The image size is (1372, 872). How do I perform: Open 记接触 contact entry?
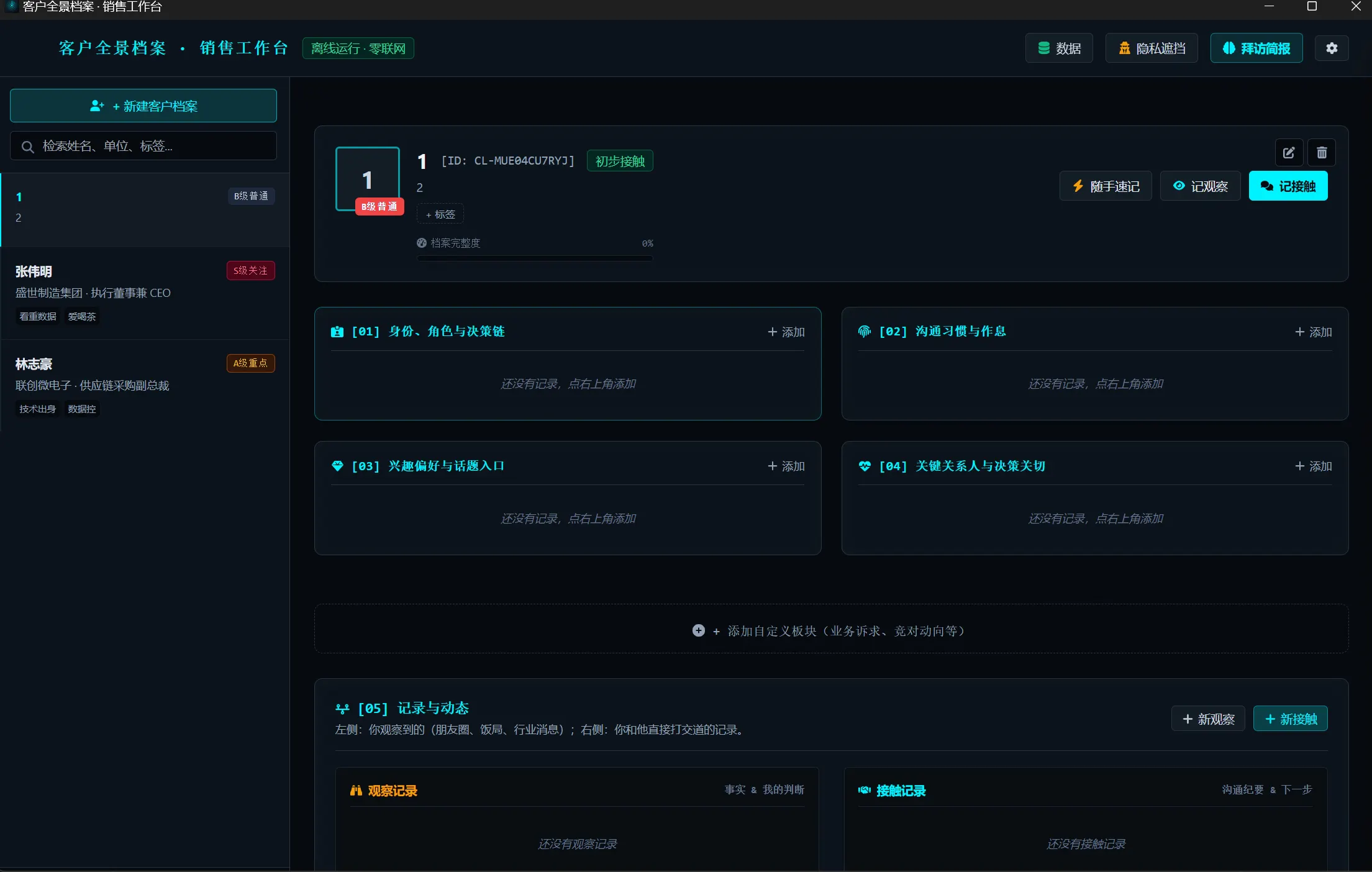click(1288, 186)
